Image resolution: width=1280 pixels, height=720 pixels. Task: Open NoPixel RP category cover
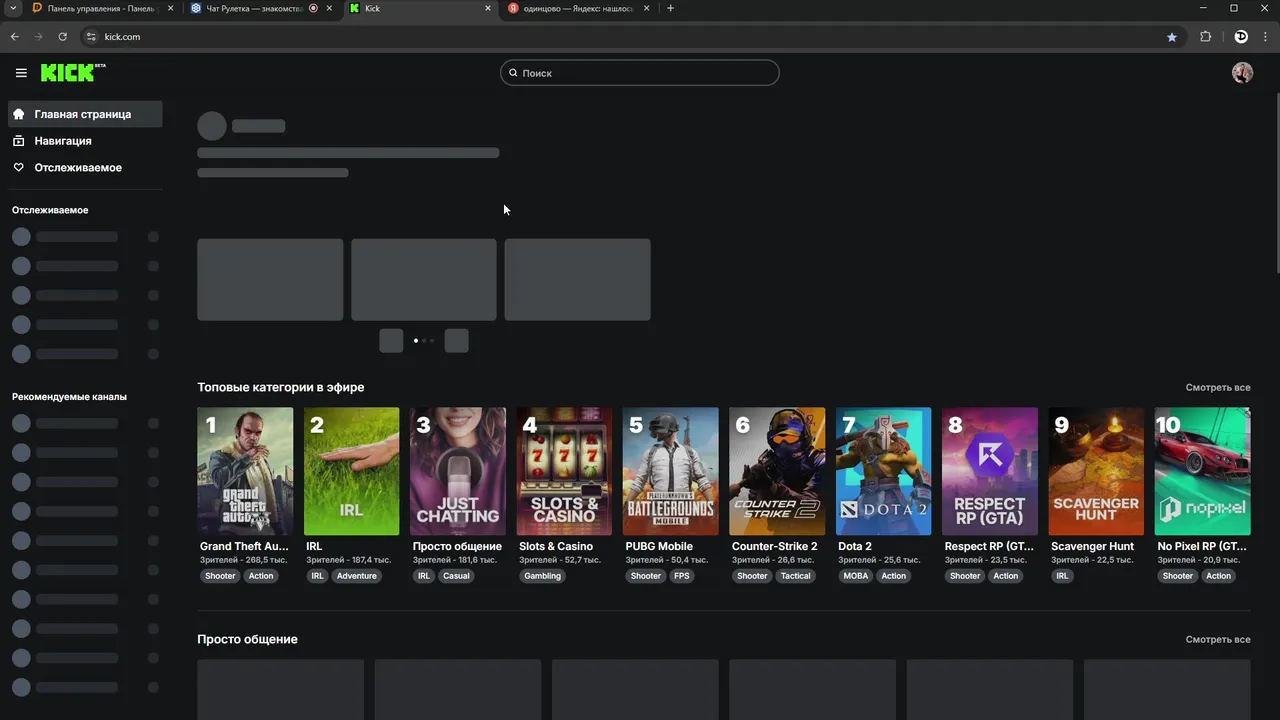1202,471
